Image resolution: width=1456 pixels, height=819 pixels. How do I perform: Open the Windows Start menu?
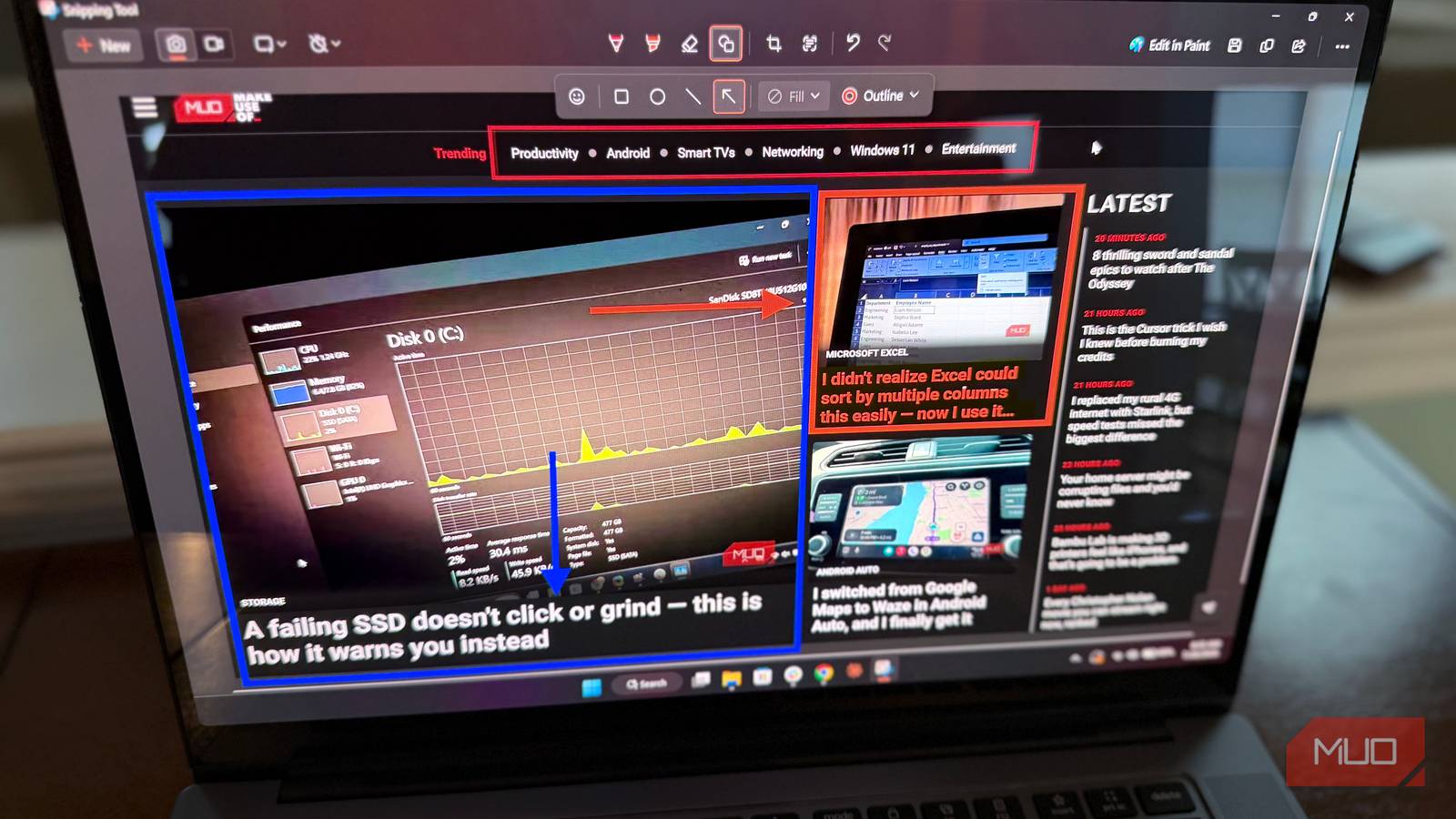[592, 687]
